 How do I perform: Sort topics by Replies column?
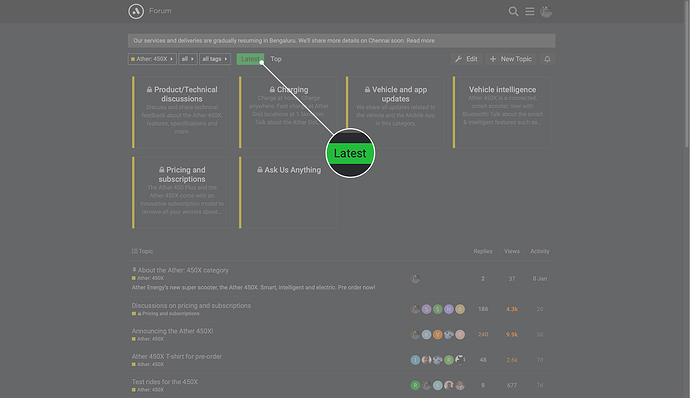click(483, 251)
